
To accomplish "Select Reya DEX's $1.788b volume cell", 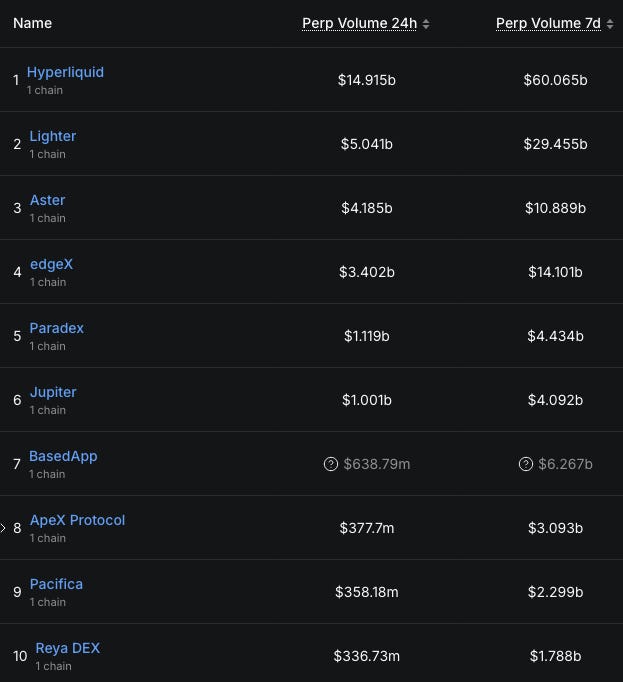I will [556, 656].
